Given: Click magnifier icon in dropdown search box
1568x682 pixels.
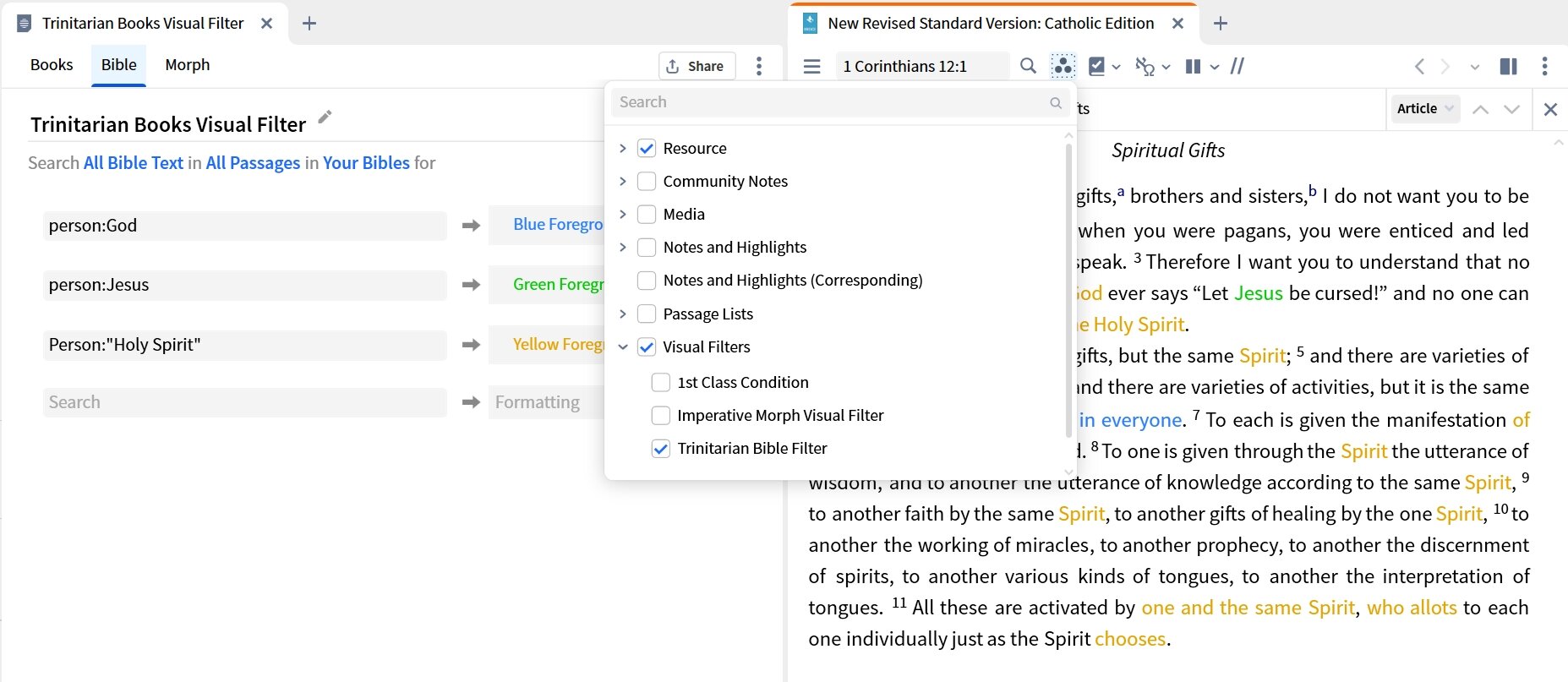Looking at the screenshot, I should click(x=1056, y=102).
